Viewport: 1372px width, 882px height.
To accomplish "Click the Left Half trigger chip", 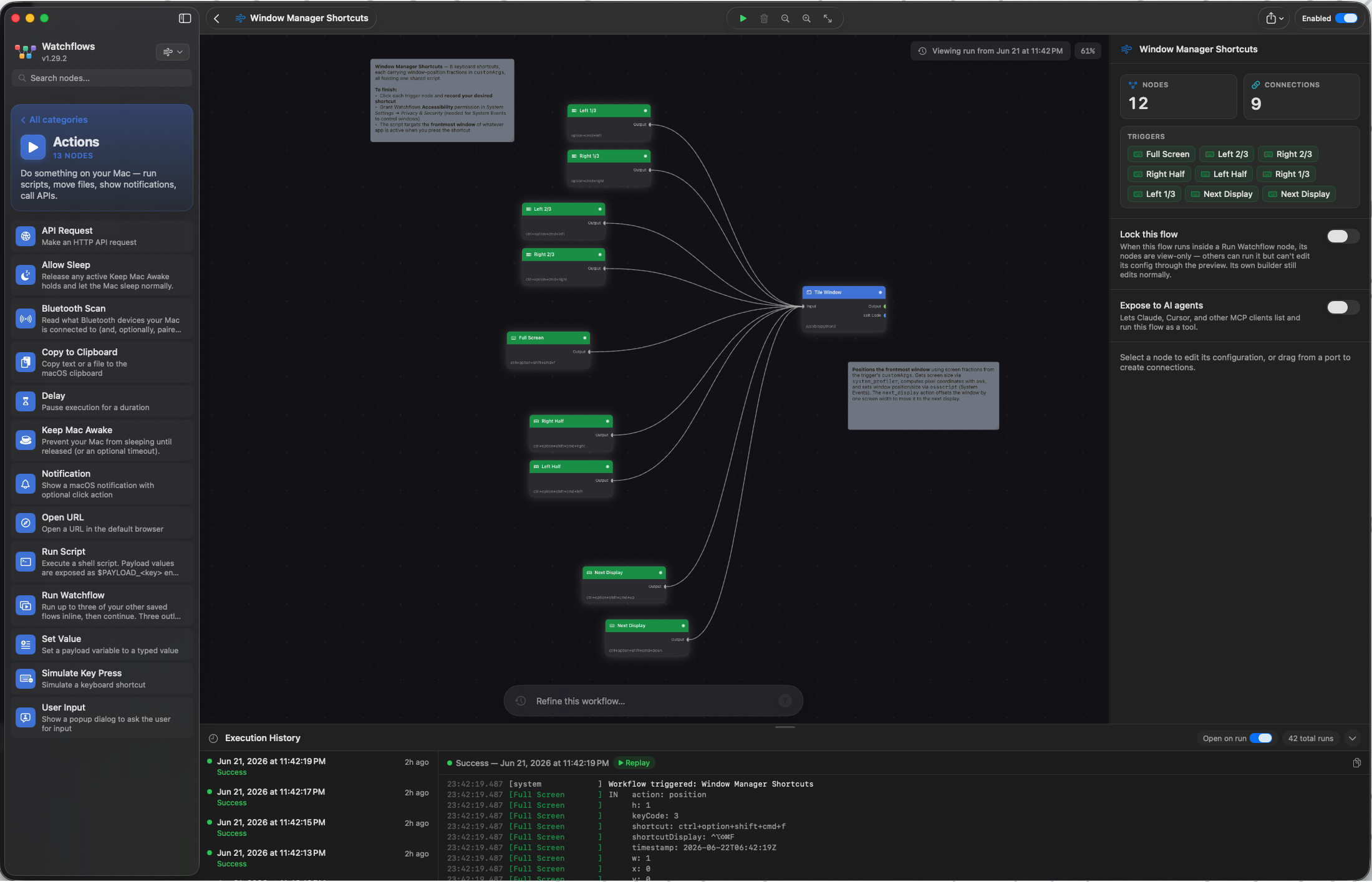I will point(1224,174).
